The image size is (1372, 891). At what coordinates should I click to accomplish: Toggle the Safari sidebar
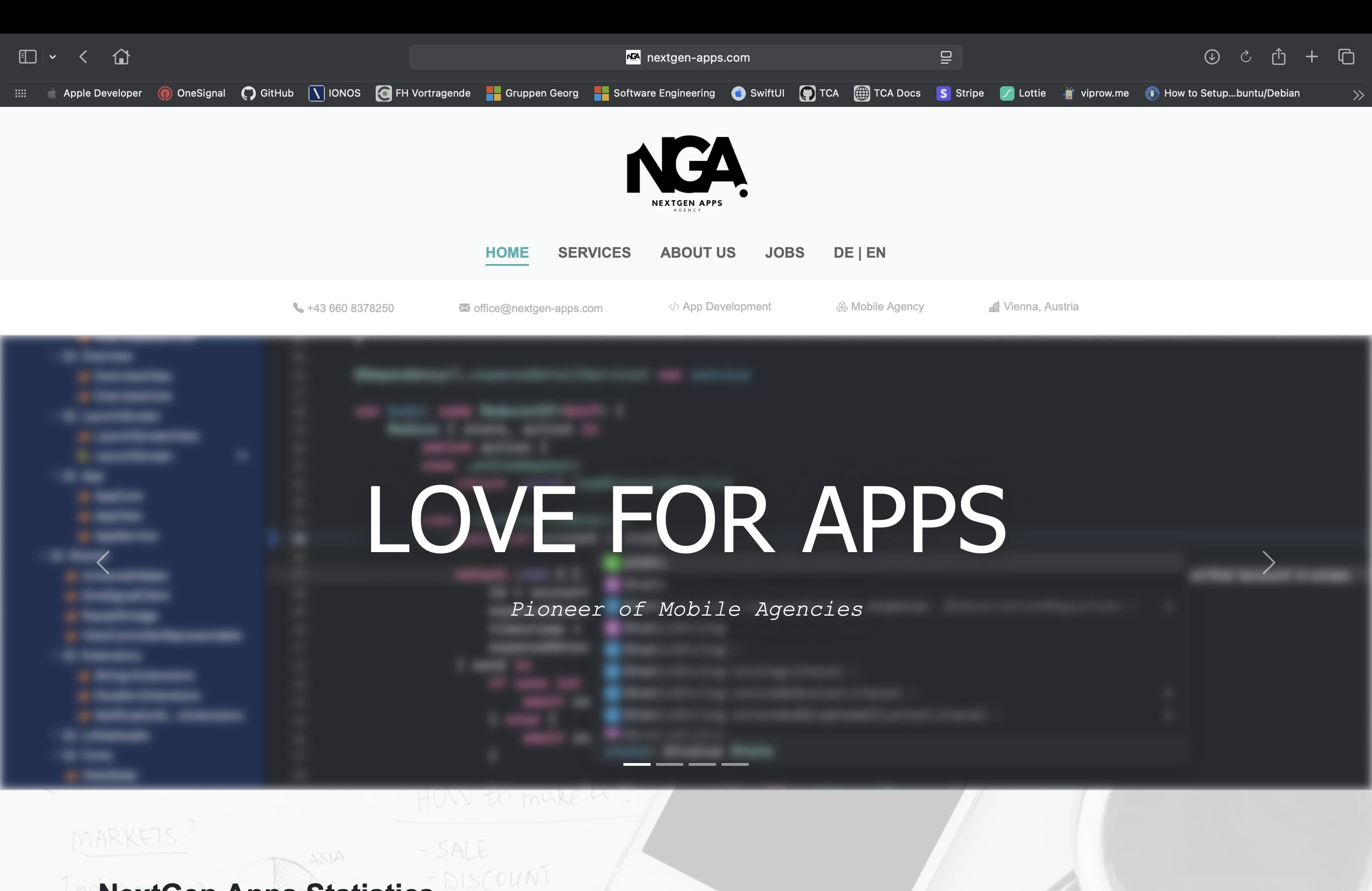[28, 56]
